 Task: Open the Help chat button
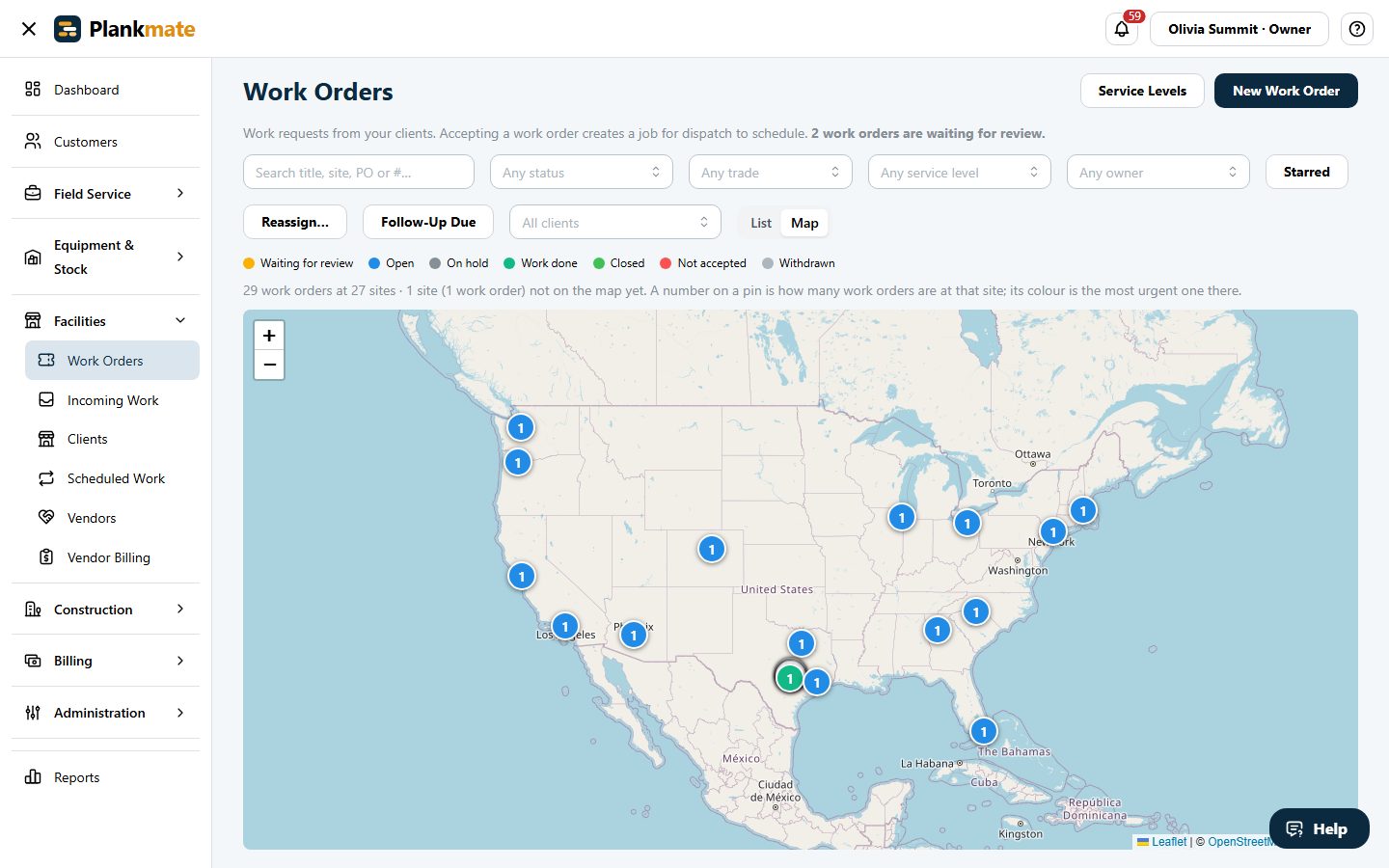[x=1319, y=828]
